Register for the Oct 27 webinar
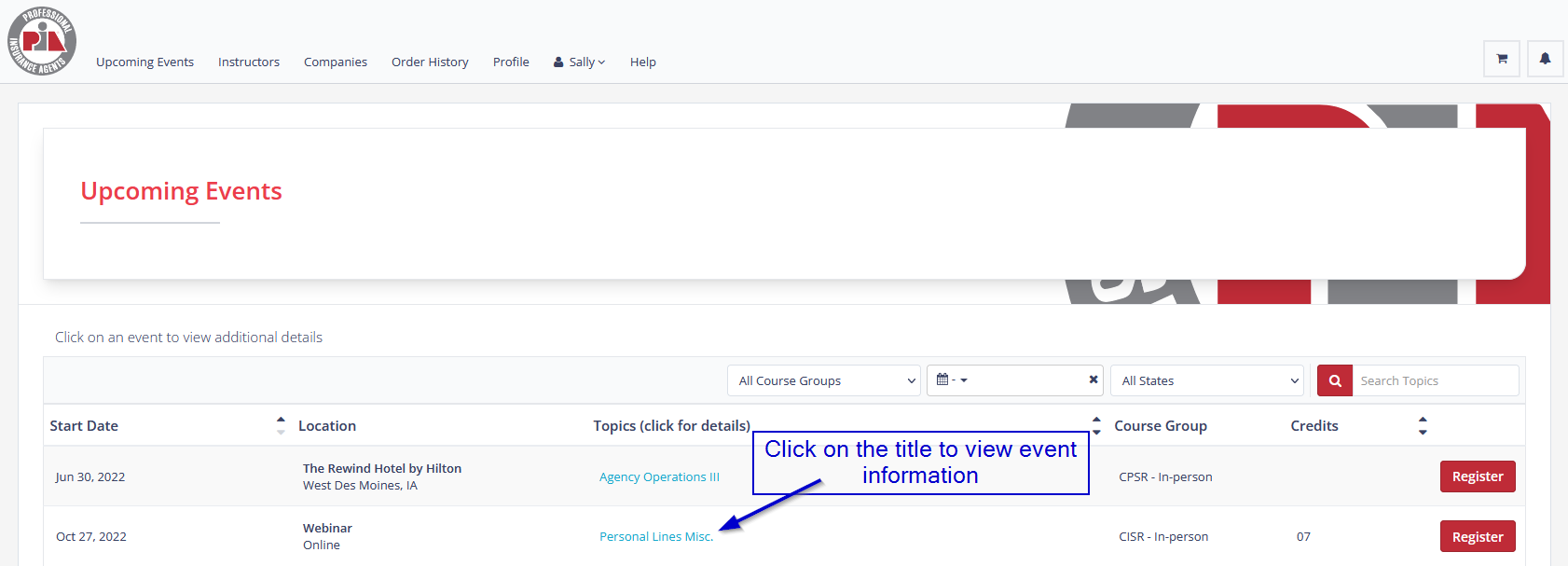 coord(1477,536)
